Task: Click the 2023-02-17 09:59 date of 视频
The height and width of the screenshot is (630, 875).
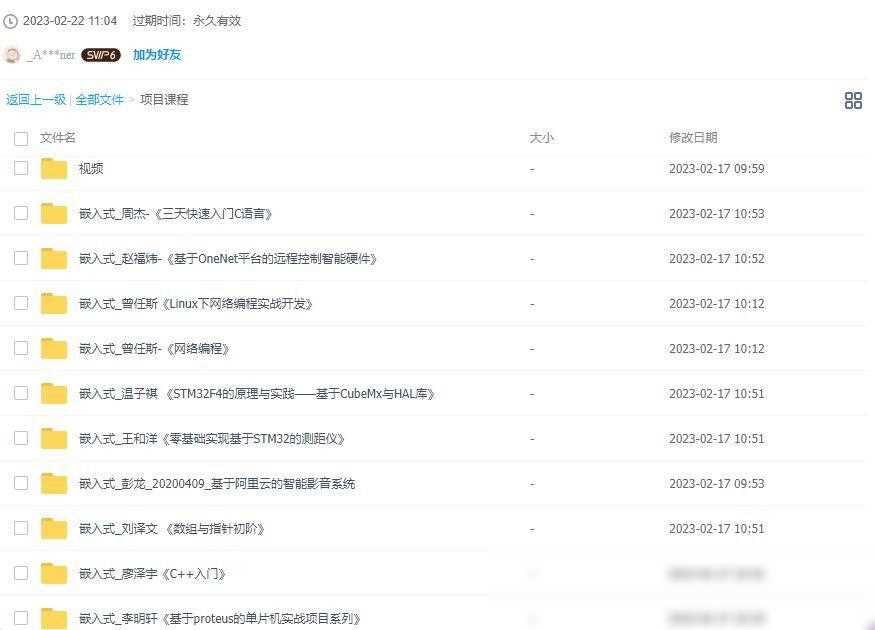Action: click(x=717, y=169)
